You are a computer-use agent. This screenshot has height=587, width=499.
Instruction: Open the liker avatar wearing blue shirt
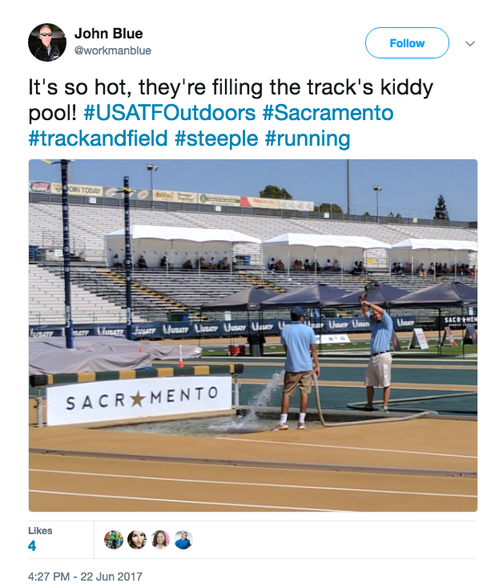(183, 540)
